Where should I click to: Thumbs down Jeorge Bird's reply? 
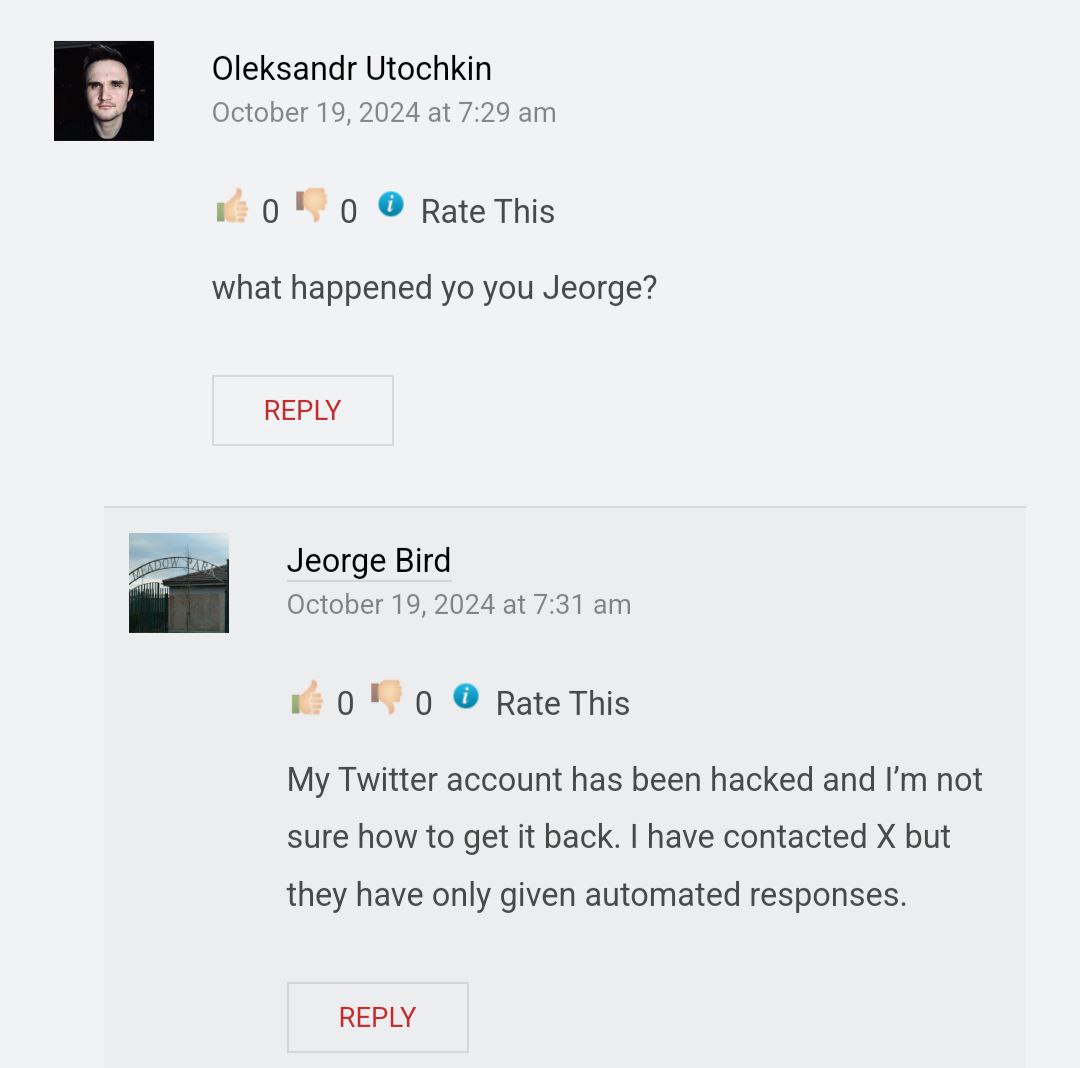point(386,699)
